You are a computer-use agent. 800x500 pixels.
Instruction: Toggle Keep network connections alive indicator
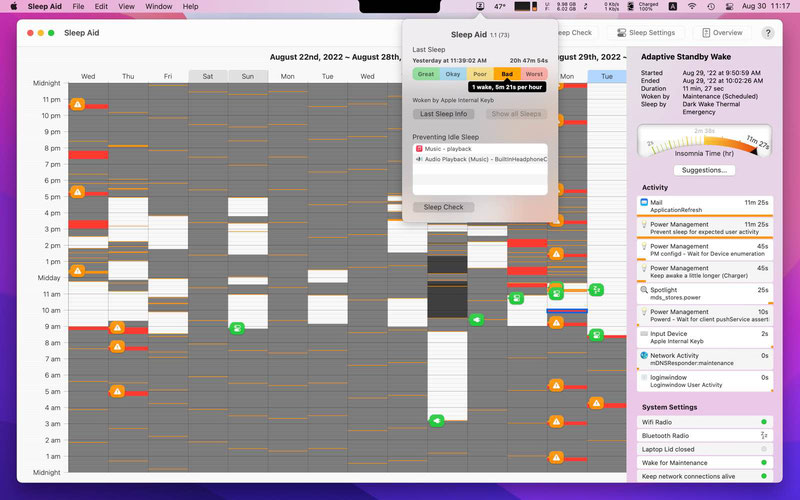point(764,476)
